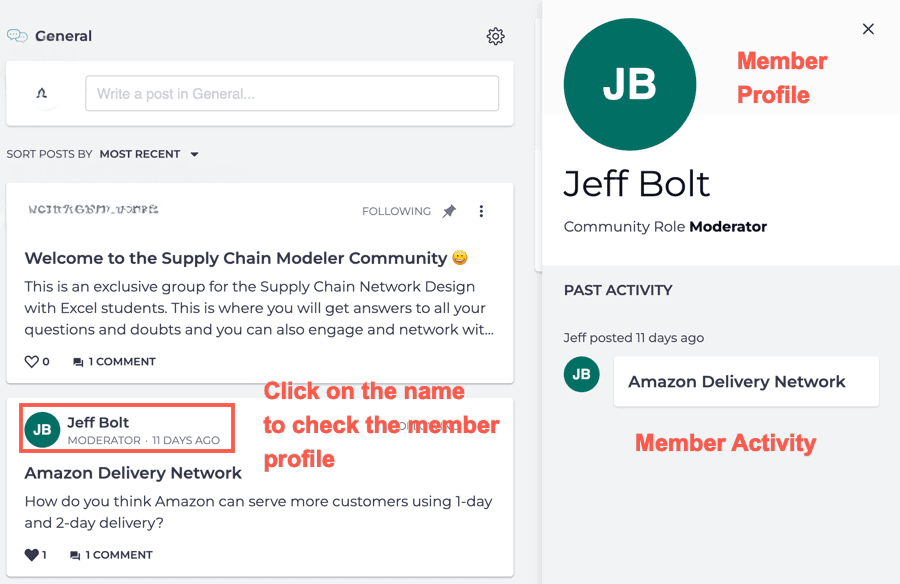Click the General chat bubbles icon
Image resolution: width=900 pixels, height=584 pixels.
click(x=17, y=36)
